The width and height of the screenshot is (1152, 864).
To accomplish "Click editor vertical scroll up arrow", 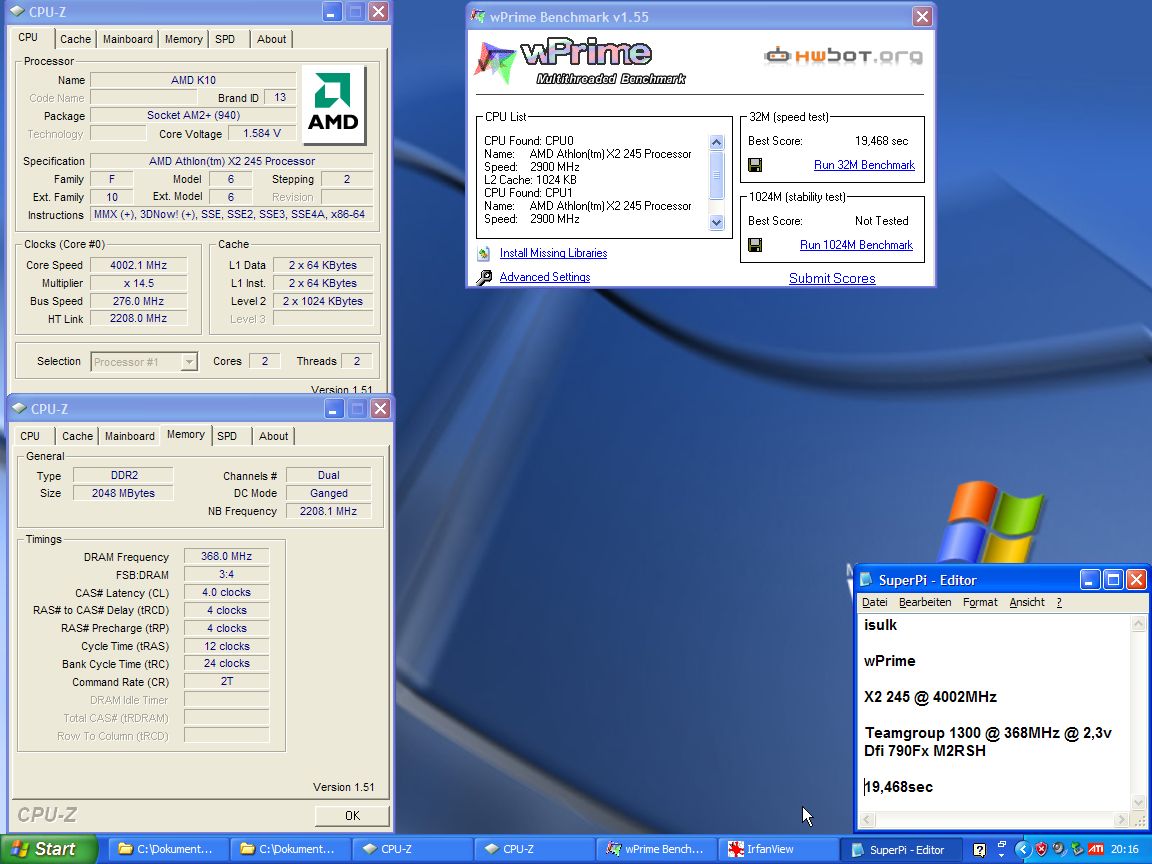I will click(x=1139, y=624).
